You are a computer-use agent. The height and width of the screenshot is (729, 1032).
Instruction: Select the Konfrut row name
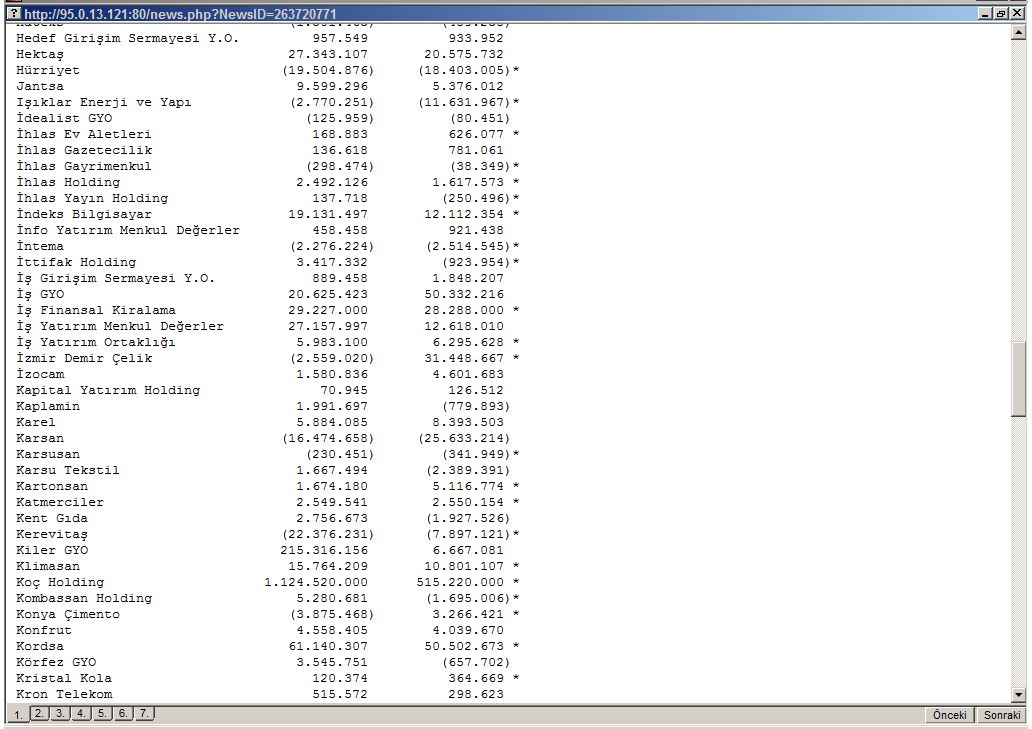43,630
